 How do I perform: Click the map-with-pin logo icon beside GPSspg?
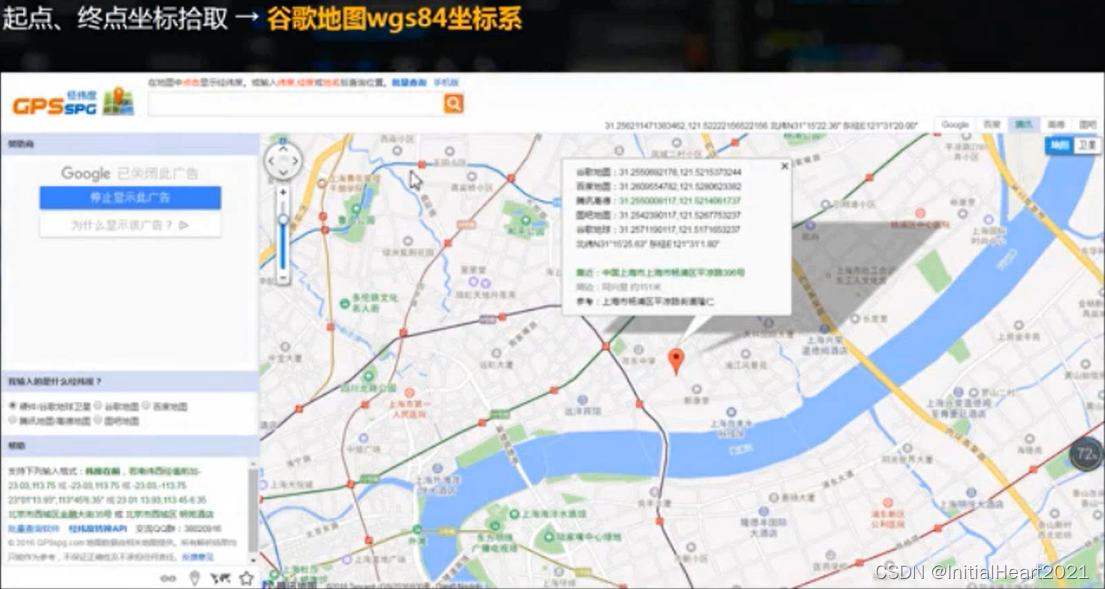[x=118, y=102]
